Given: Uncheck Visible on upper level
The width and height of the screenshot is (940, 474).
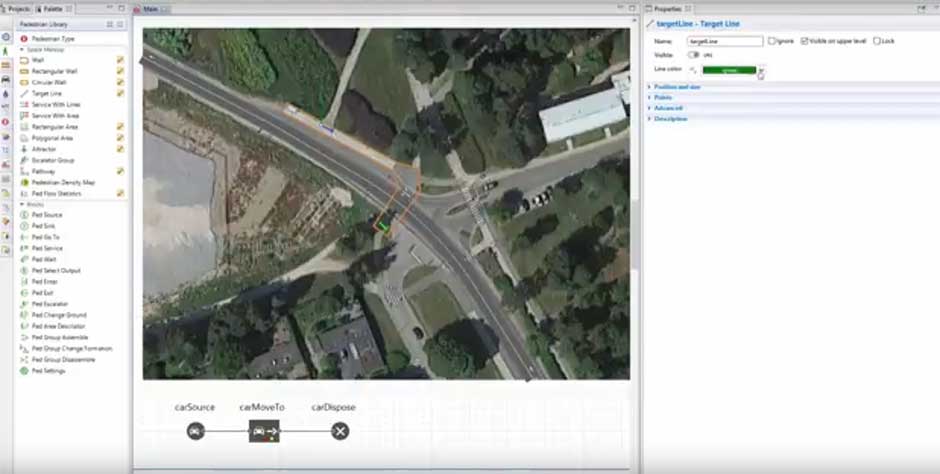Looking at the screenshot, I should click(805, 41).
